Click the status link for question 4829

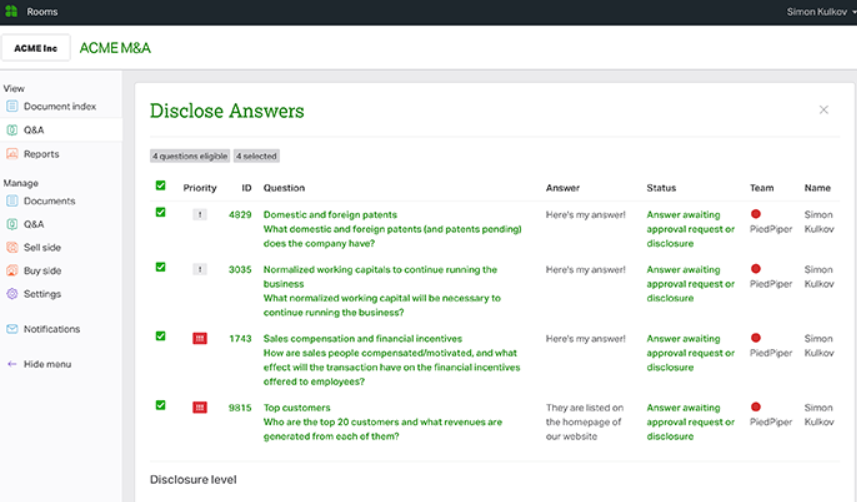pos(690,229)
